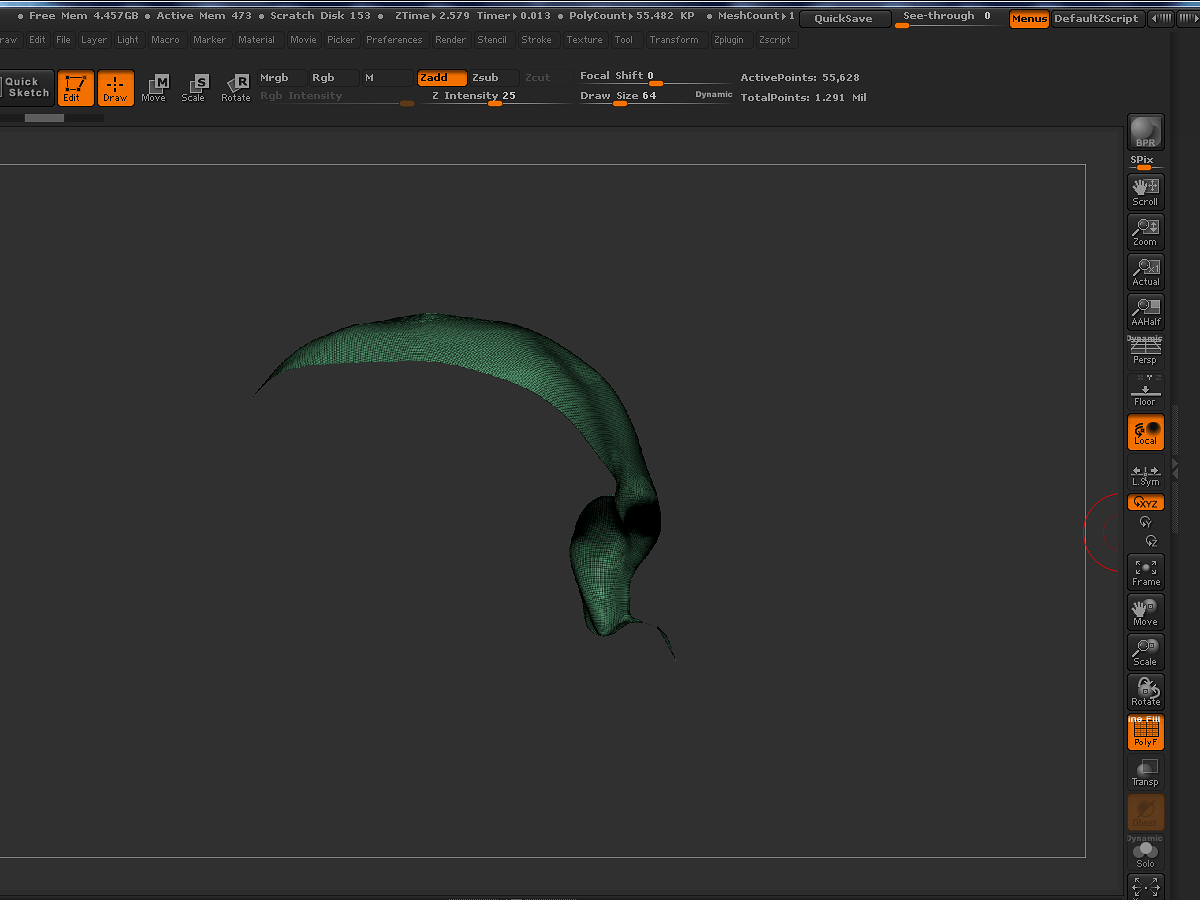Open the Layer menu

point(94,40)
